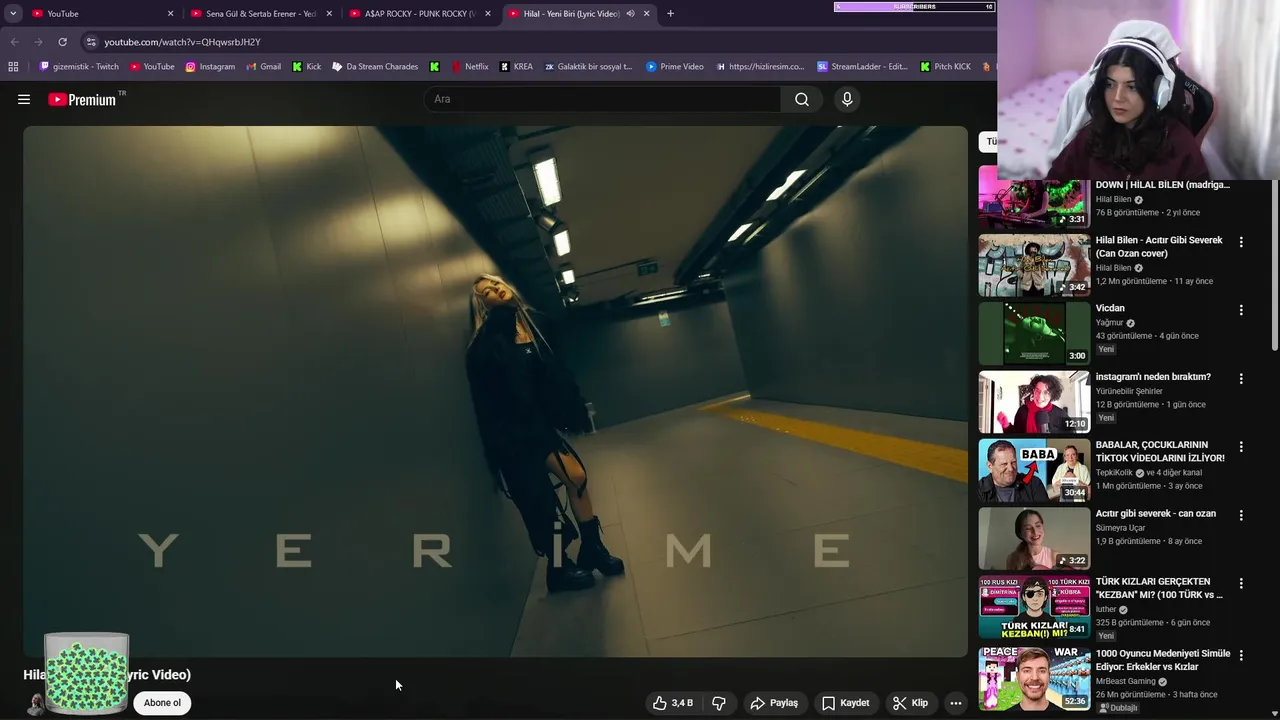The height and width of the screenshot is (720, 1280).
Task: Click the Kaydet save button
Action: [846, 703]
